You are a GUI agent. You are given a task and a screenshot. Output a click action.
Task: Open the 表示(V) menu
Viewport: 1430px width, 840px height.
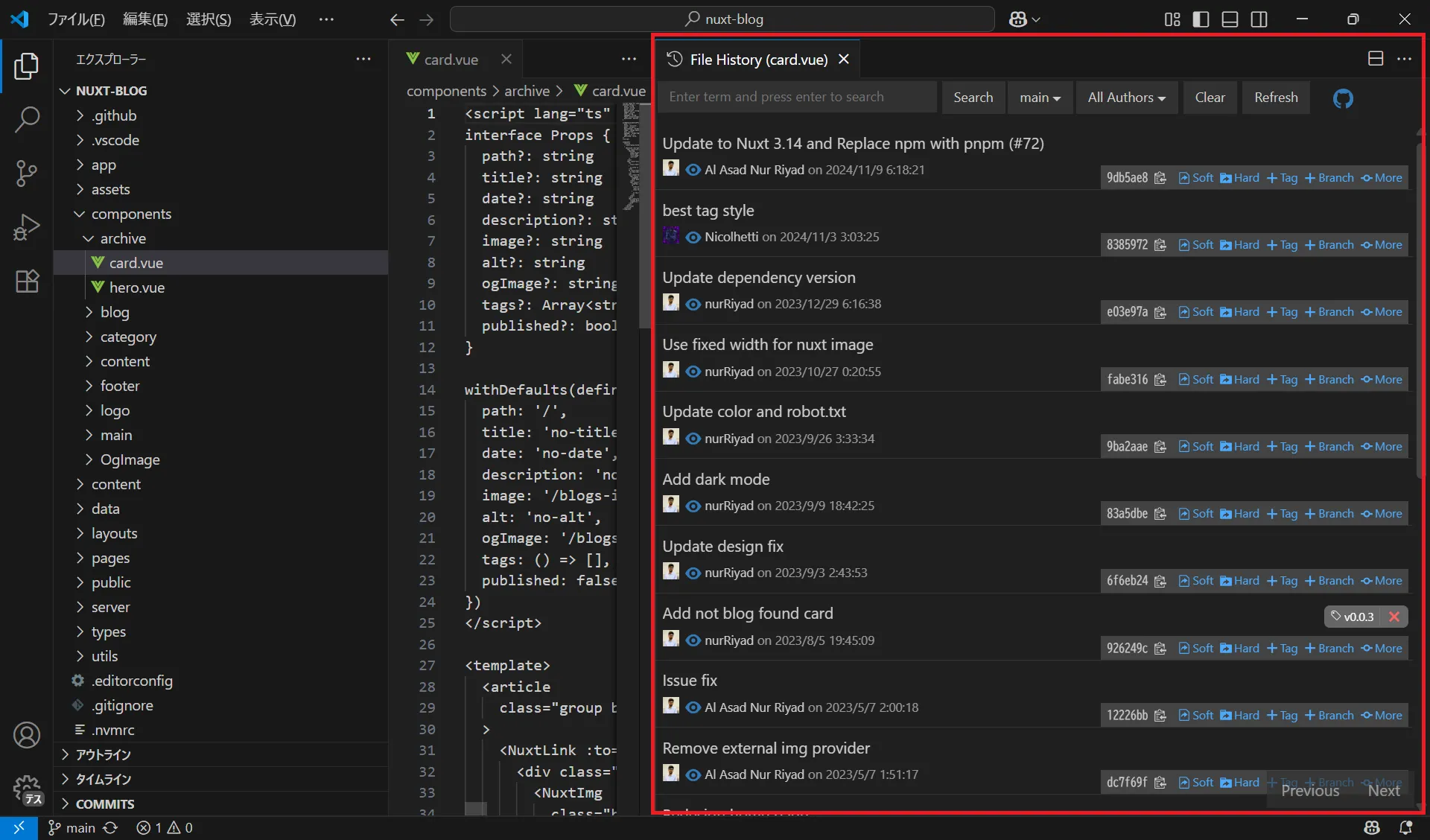272,19
